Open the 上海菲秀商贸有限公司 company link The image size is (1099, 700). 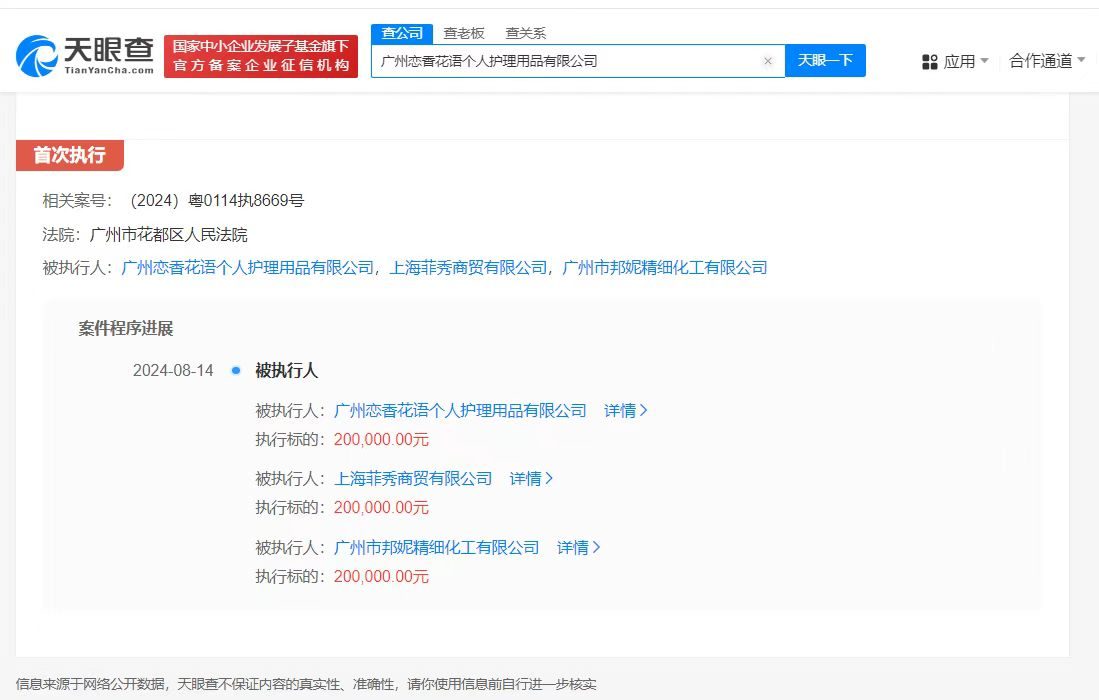pos(412,478)
